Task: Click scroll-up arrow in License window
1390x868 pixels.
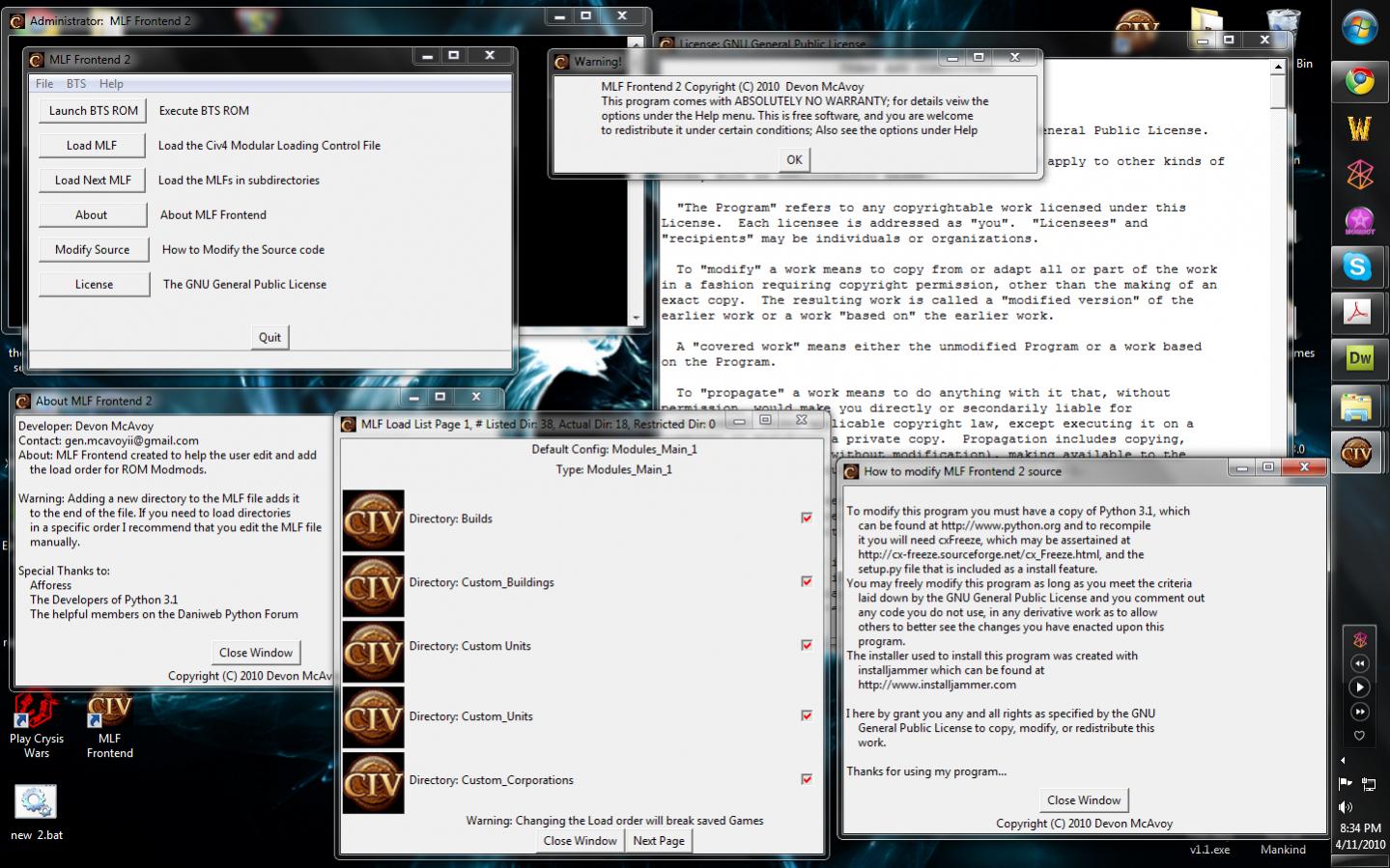Action: (1278, 67)
